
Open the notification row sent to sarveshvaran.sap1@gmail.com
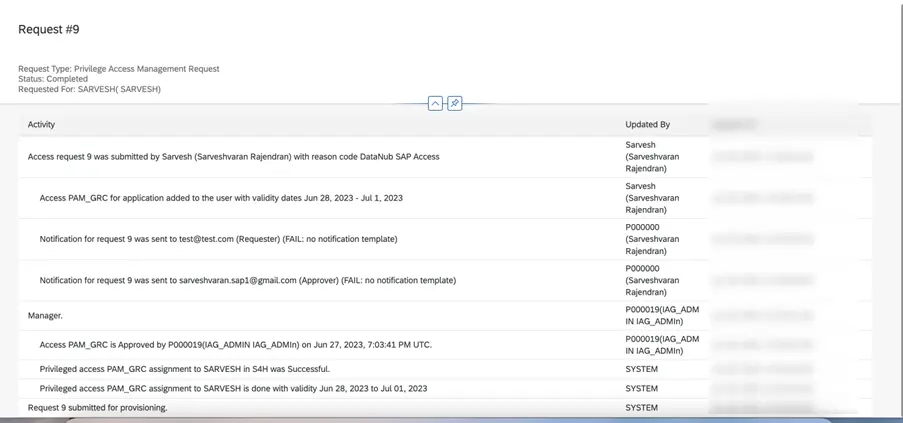pos(247,280)
